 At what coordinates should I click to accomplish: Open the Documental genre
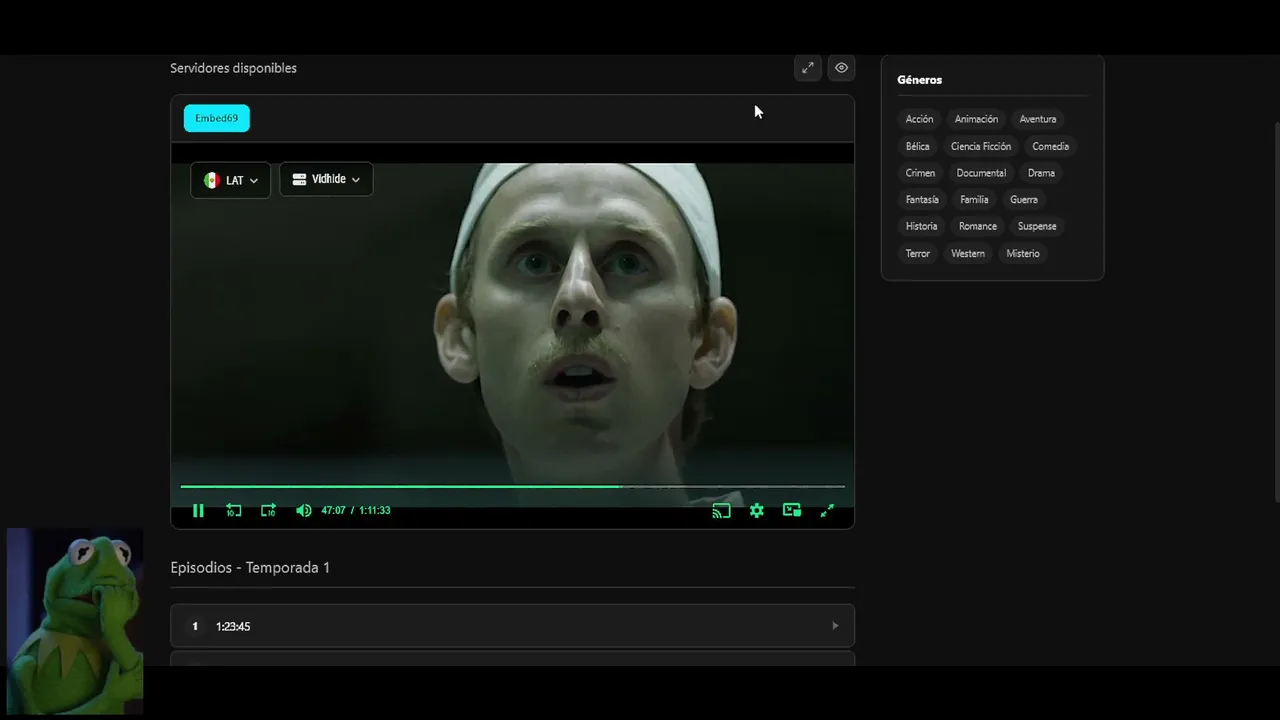981,173
